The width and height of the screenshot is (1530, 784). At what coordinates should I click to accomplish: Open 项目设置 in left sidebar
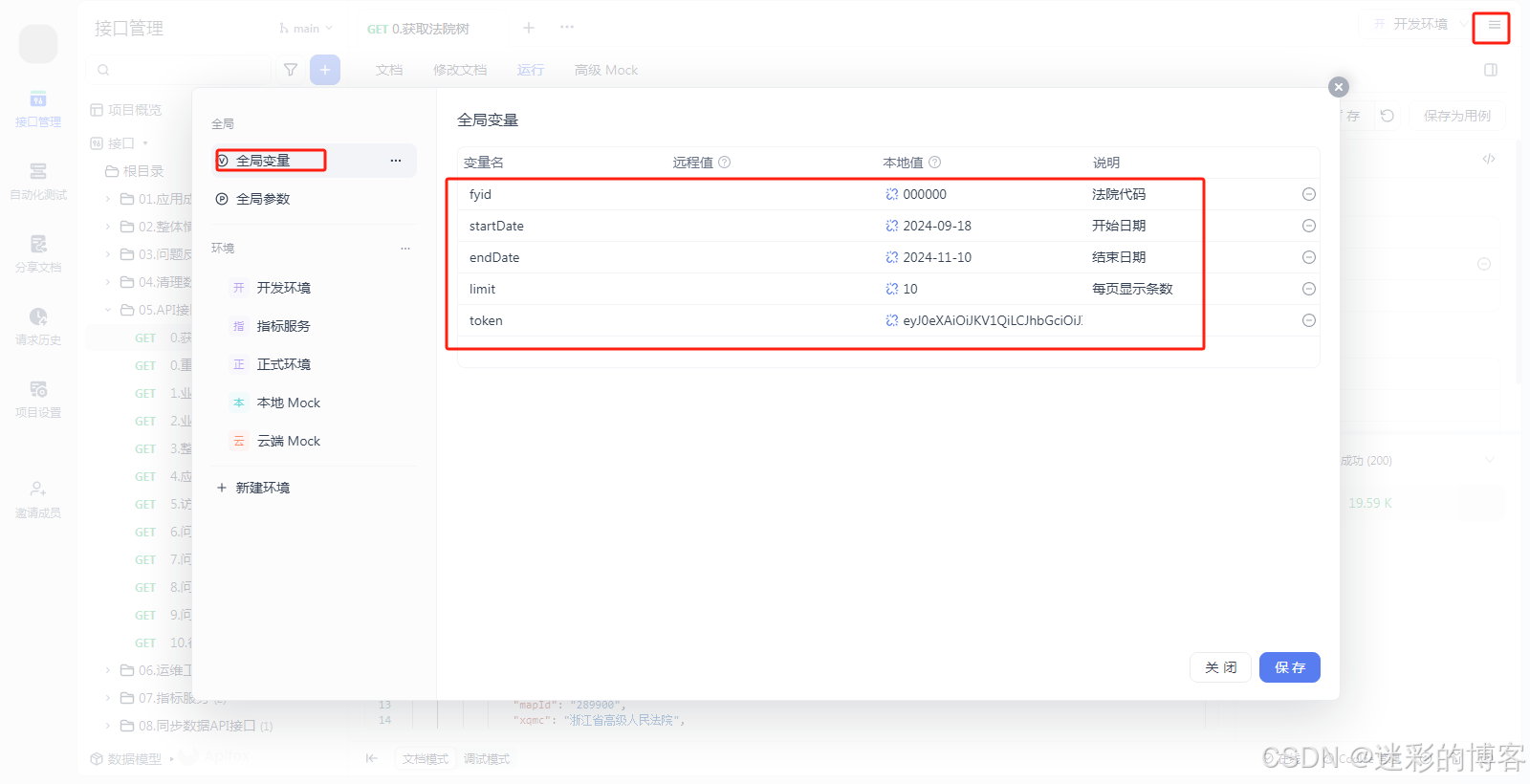tap(38, 400)
